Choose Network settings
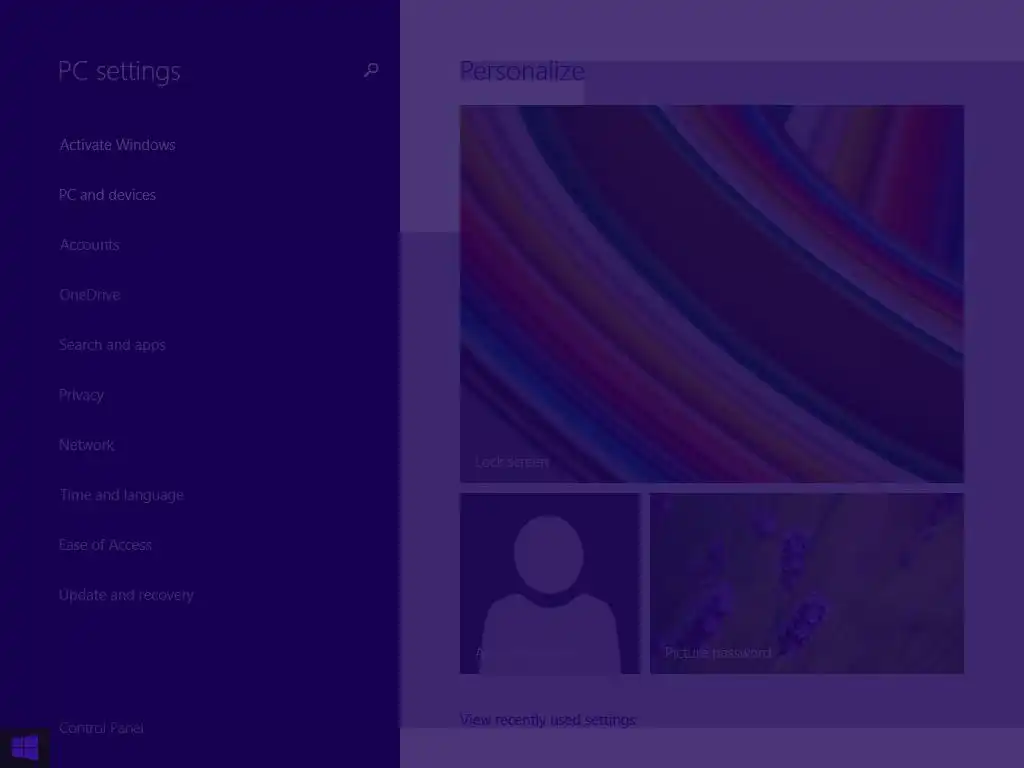 click(x=86, y=445)
